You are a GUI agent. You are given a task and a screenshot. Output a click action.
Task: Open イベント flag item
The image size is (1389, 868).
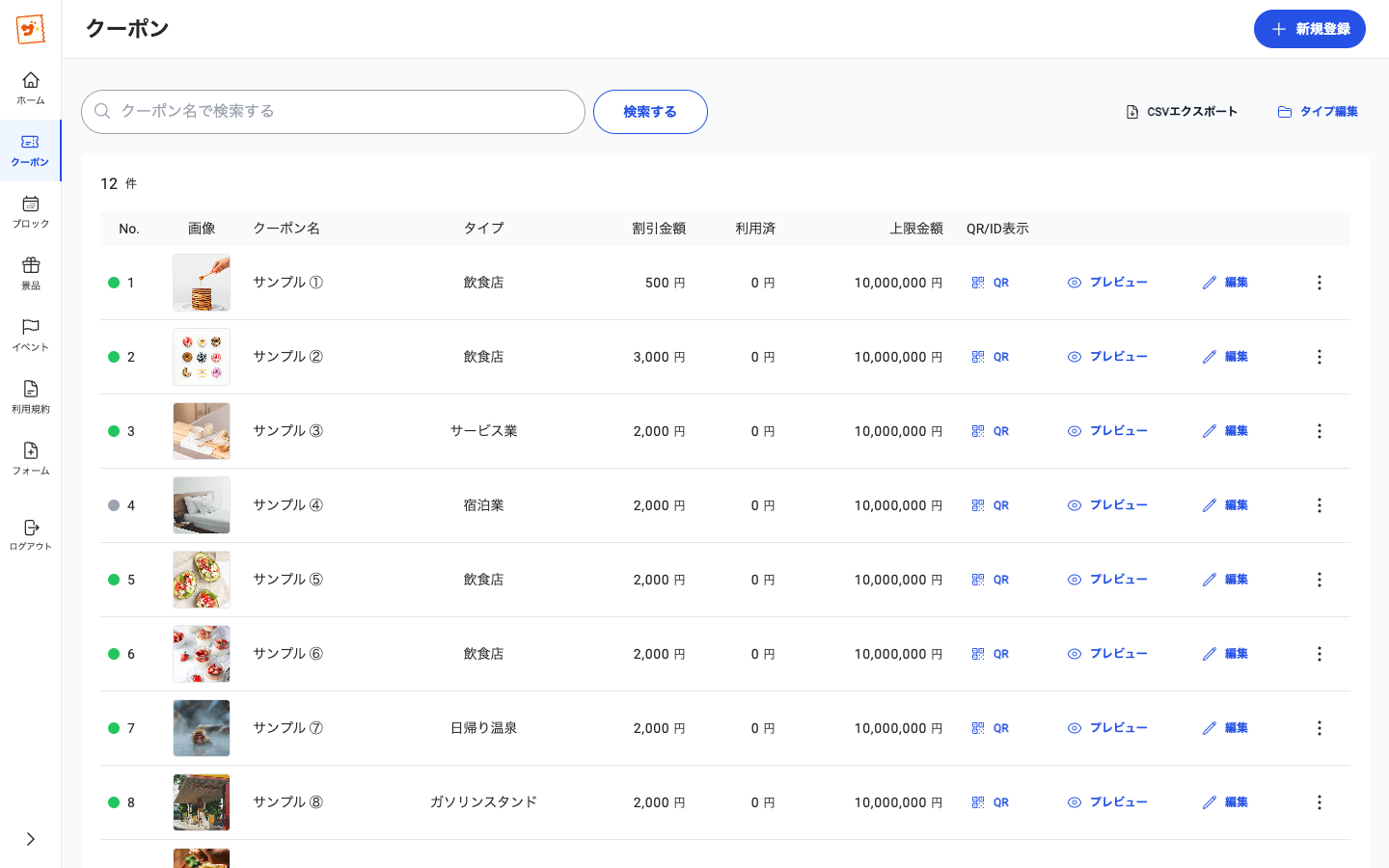(30, 336)
